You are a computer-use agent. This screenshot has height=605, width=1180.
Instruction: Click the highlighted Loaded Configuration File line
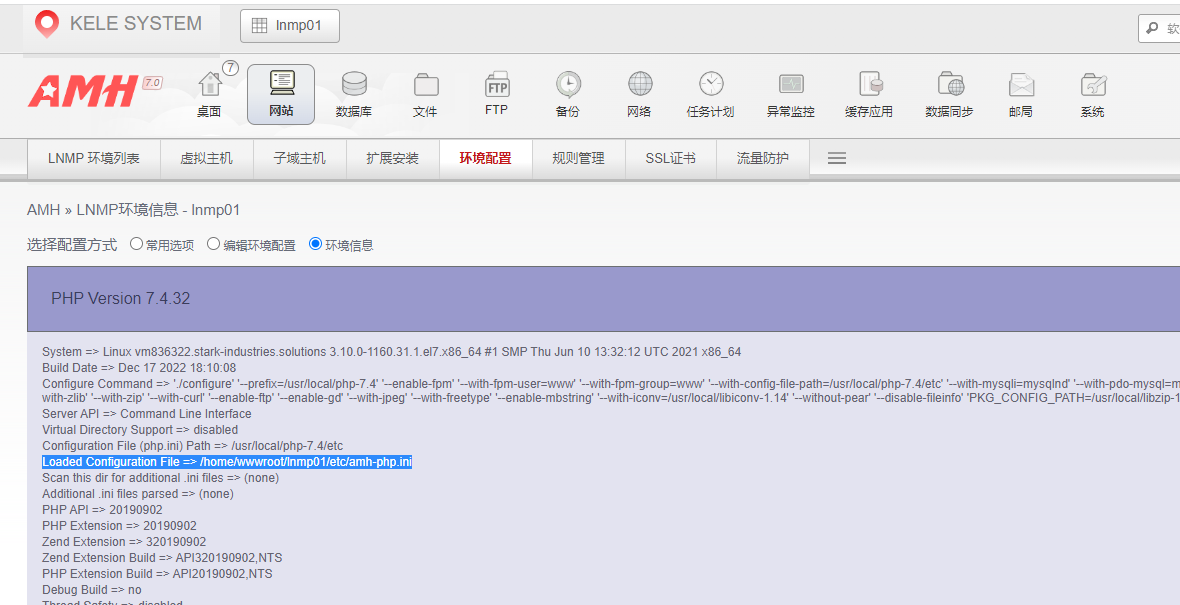coord(227,462)
